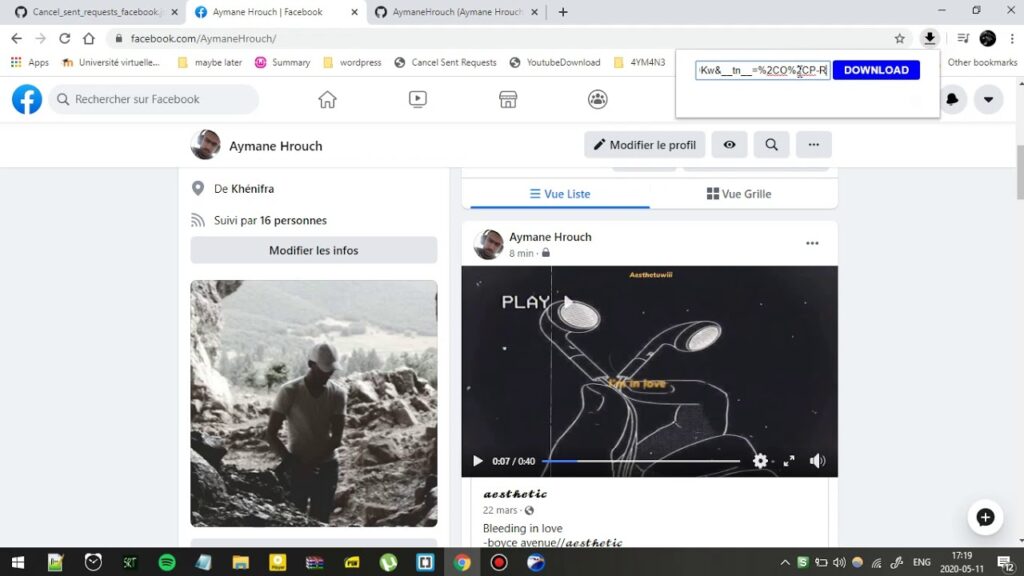Select the address bar URL
Image resolution: width=1024 pixels, height=576 pixels.
coord(203,39)
